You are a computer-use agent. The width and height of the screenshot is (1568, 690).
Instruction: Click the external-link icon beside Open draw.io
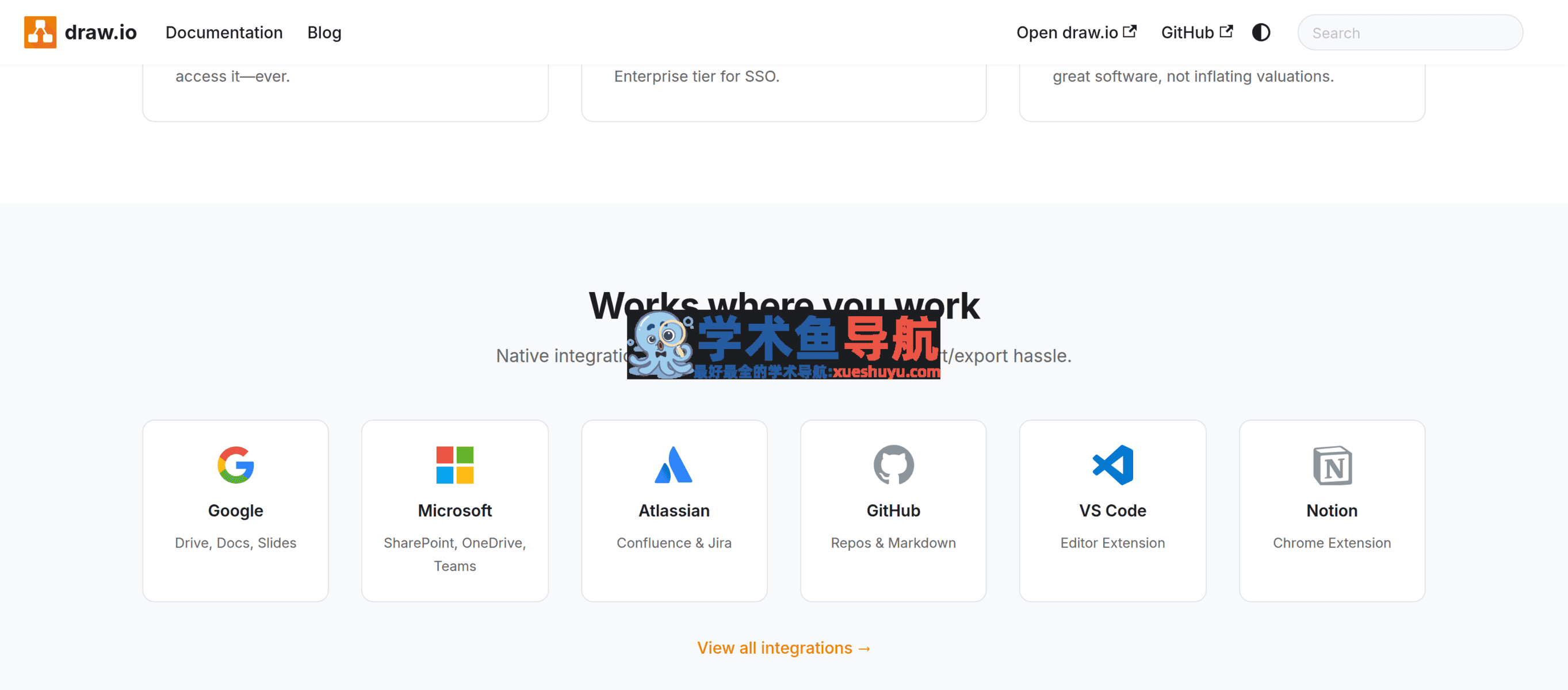[x=1130, y=31]
